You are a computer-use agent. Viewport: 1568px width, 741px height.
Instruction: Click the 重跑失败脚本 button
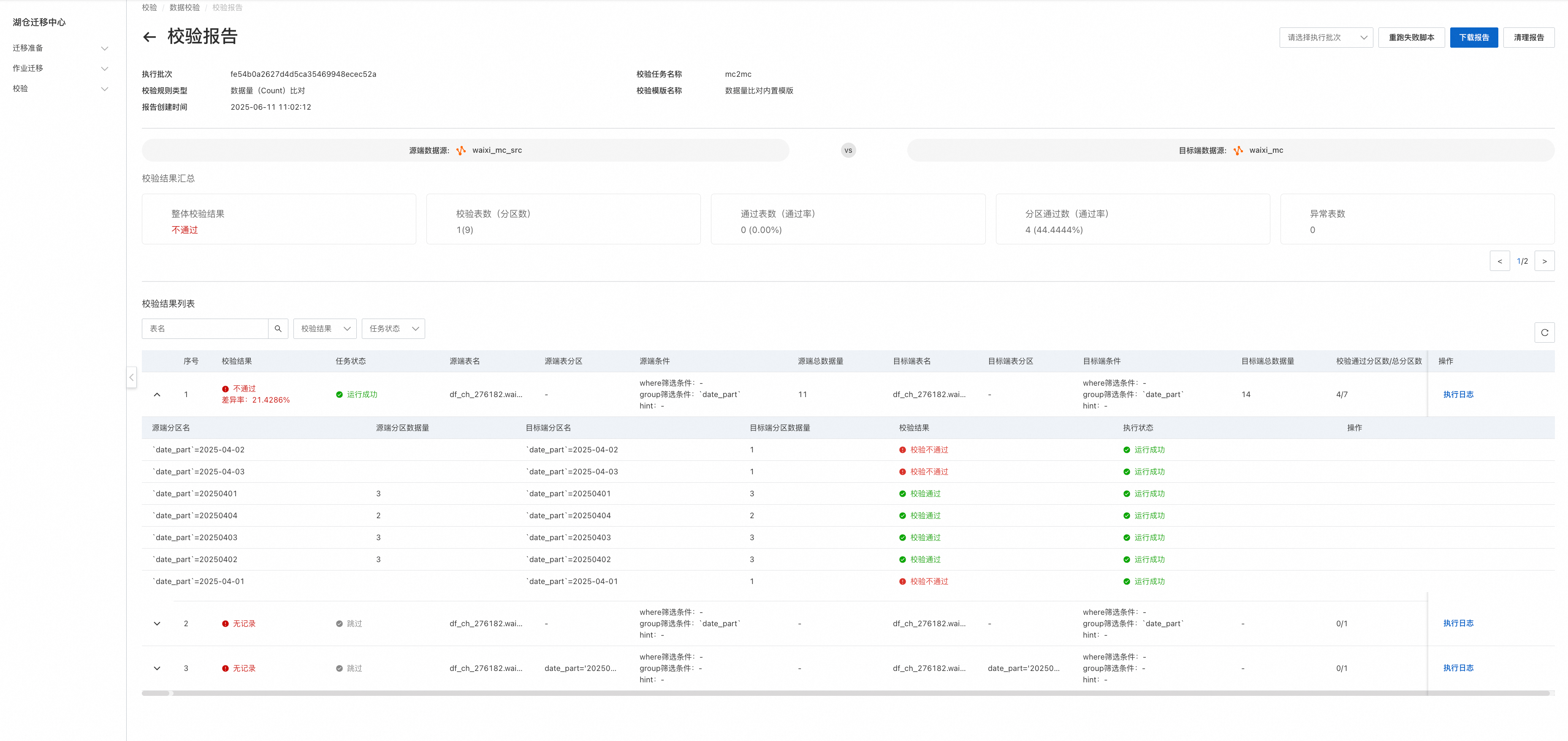coord(1411,38)
